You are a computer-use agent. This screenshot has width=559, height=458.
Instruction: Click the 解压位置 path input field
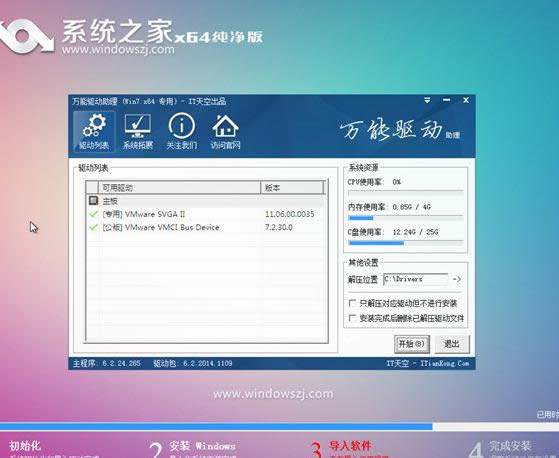pyautogui.click(x=416, y=279)
